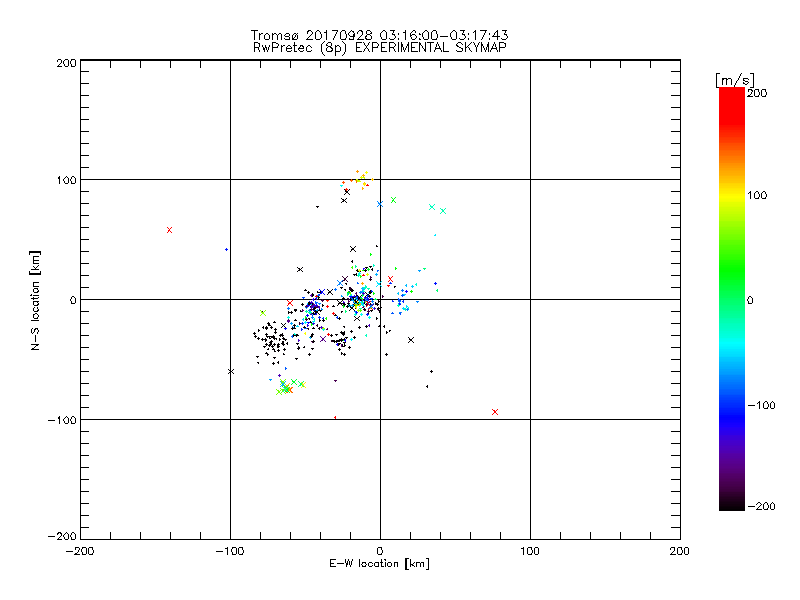
Task: Click the colorbar tick label '0'
Action: pyautogui.click(x=750, y=300)
